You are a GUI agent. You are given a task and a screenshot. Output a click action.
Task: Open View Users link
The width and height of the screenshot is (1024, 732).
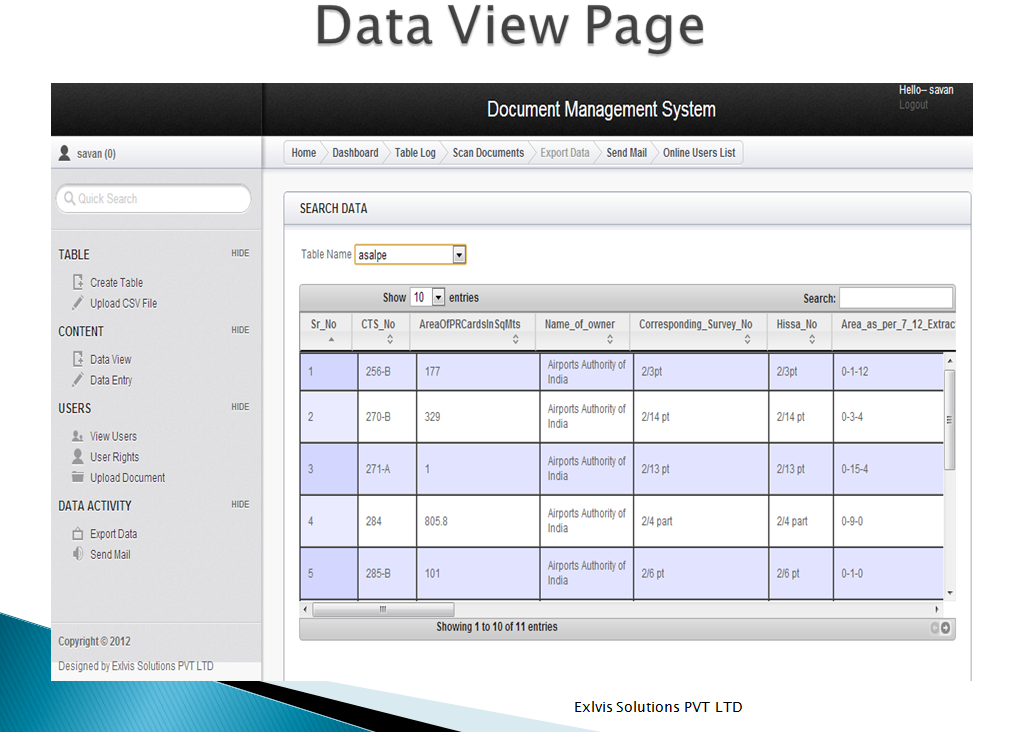point(114,436)
